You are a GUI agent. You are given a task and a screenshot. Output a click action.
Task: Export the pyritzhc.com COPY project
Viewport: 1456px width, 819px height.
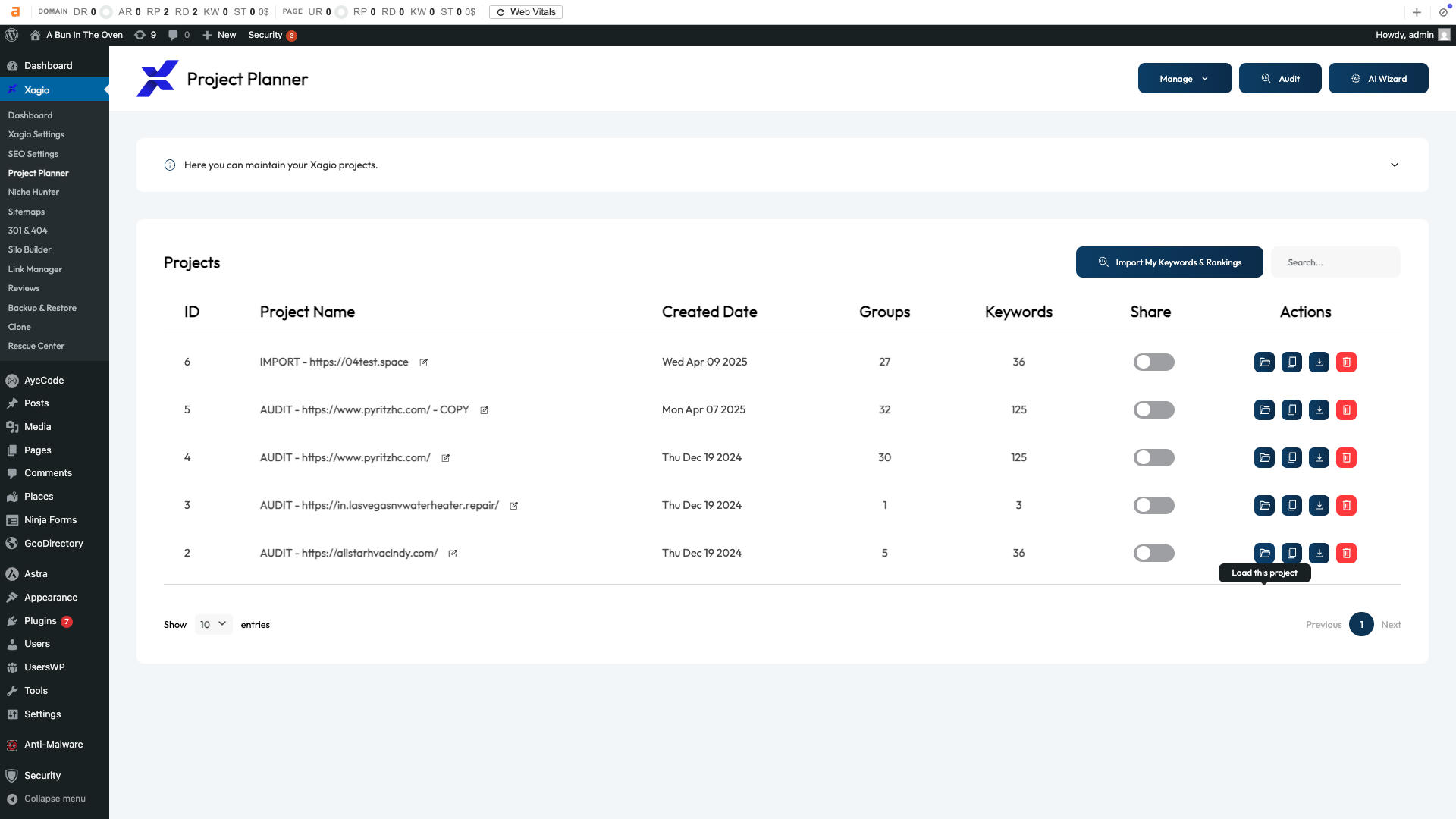click(x=1319, y=410)
